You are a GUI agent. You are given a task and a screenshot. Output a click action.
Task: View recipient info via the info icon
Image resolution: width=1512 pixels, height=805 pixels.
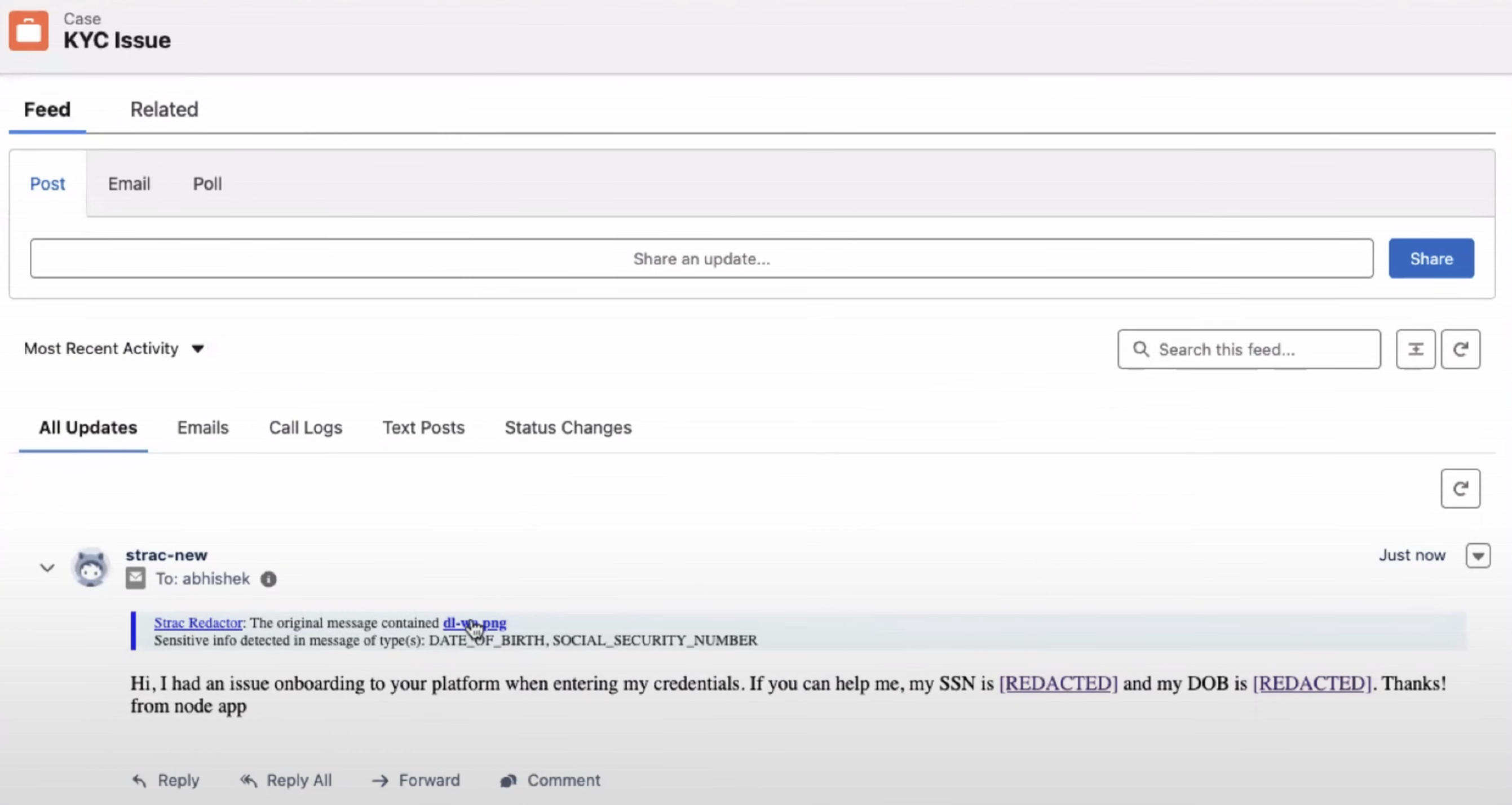click(x=269, y=579)
